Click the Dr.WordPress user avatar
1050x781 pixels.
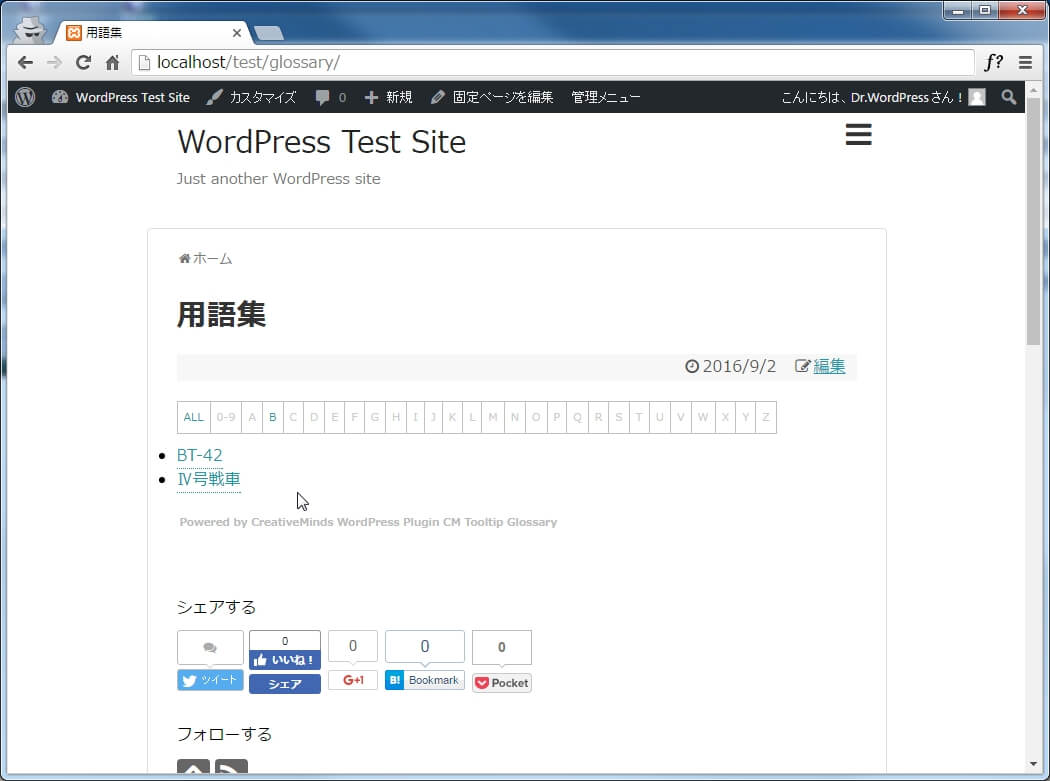point(976,97)
